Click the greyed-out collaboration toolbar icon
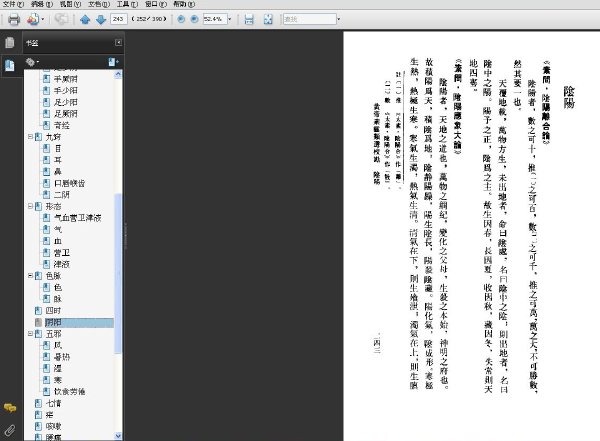 coord(61,19)
